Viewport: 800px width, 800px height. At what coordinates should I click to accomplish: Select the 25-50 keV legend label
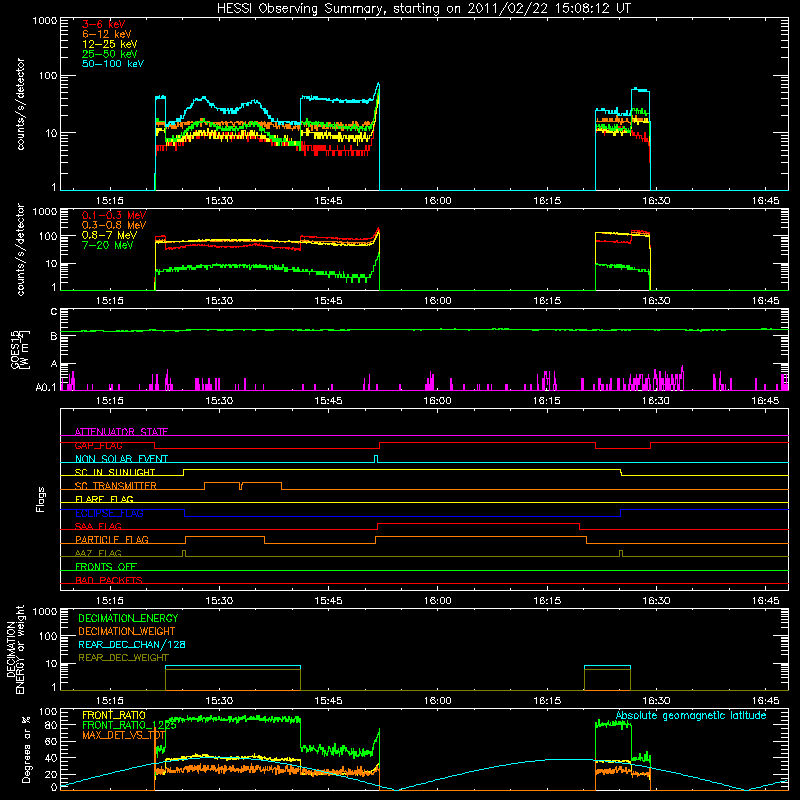tap(110, 54)
